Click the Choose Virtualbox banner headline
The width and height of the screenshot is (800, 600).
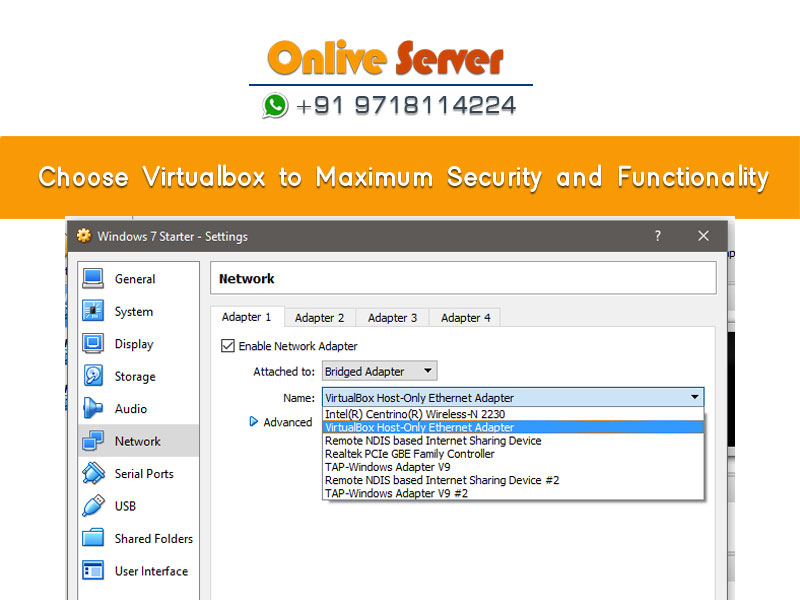[x=403, y=177]
